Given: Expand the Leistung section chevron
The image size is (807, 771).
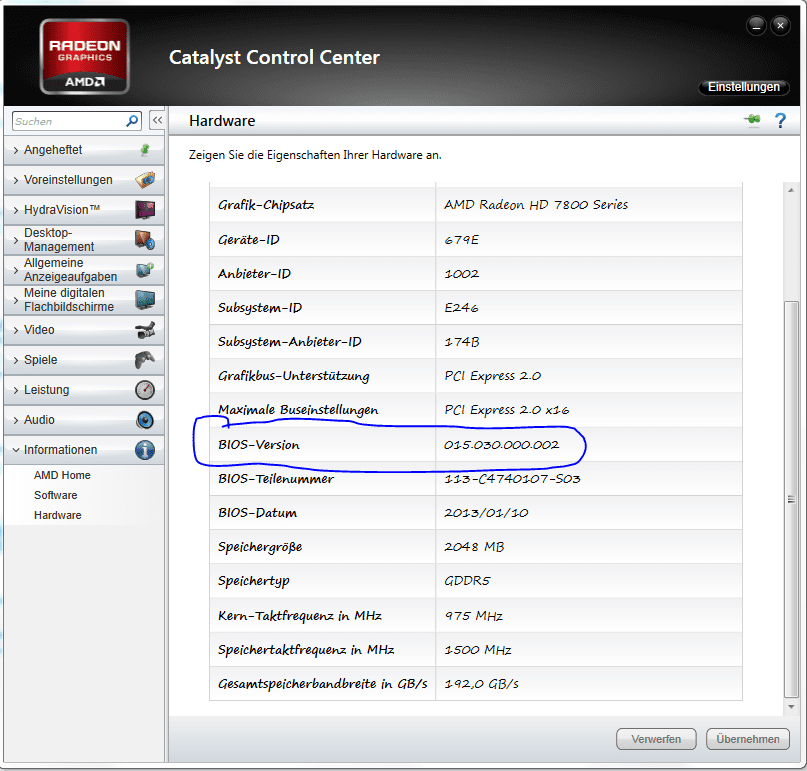Looking at the screenshot, I should point(15,390).
